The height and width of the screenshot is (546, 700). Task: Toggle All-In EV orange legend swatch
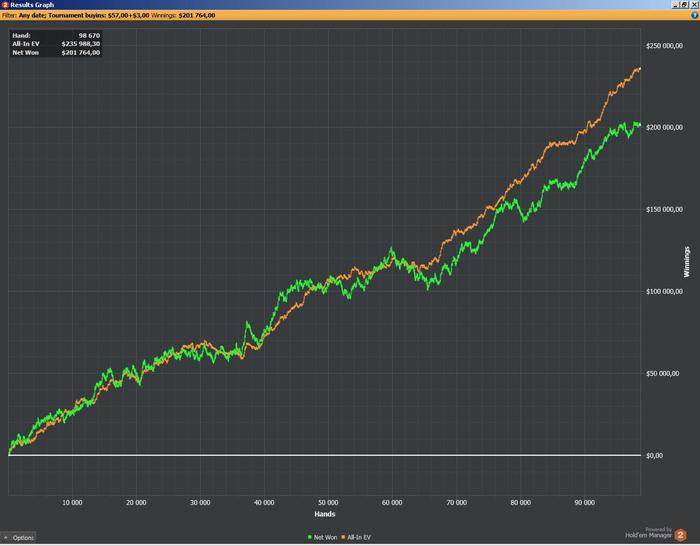pos(343,537)
